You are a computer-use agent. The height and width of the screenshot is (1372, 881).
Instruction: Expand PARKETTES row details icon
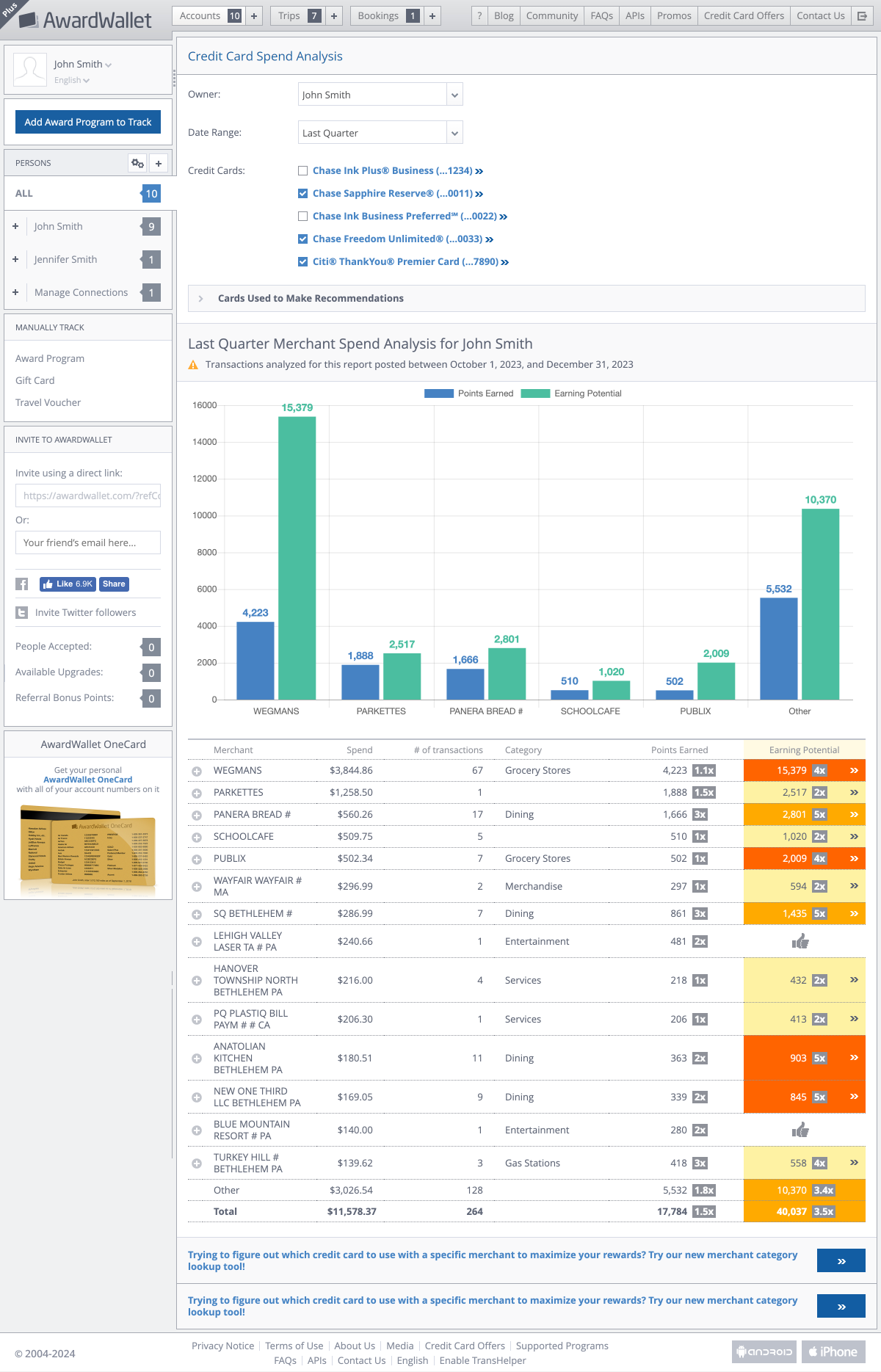[197, 794]
